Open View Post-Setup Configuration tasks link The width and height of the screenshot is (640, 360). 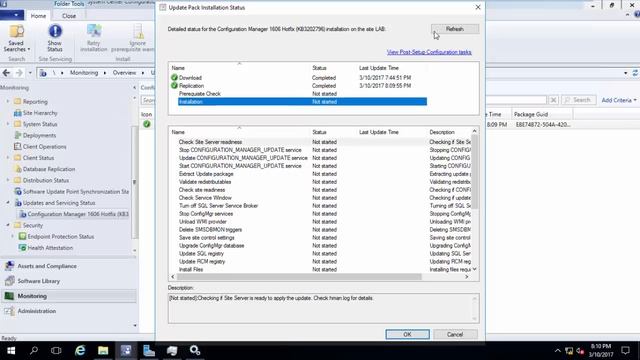click(429, 52)
